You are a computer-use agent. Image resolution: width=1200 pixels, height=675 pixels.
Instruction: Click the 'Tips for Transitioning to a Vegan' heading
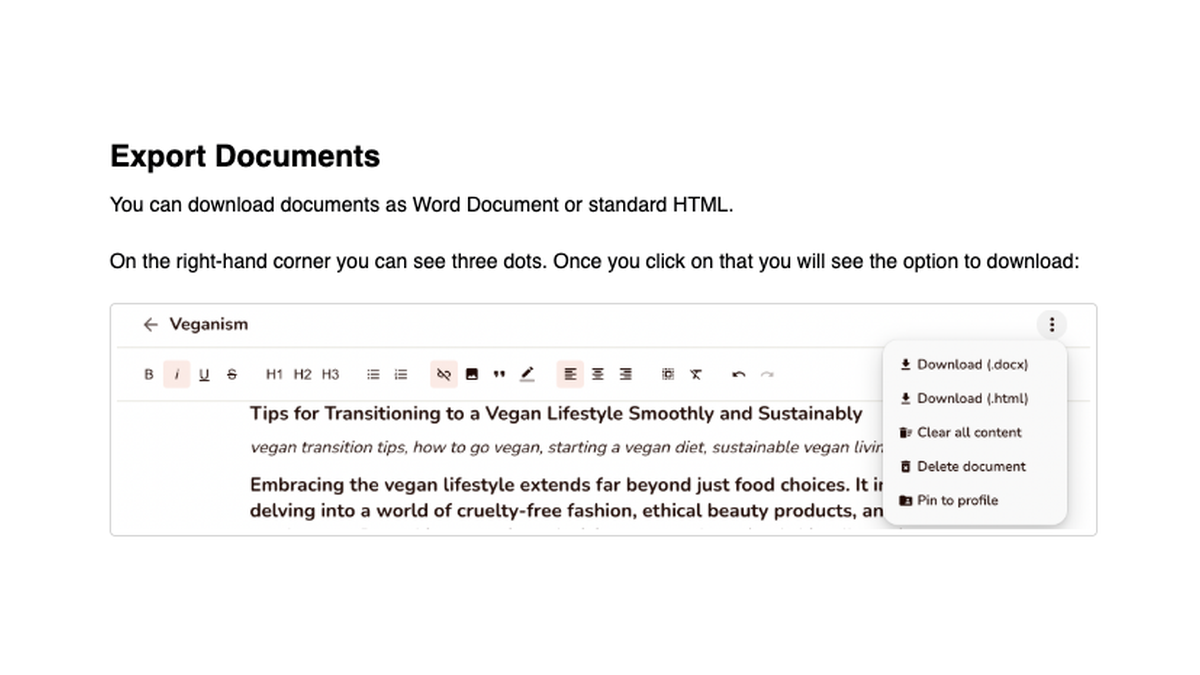555,413
